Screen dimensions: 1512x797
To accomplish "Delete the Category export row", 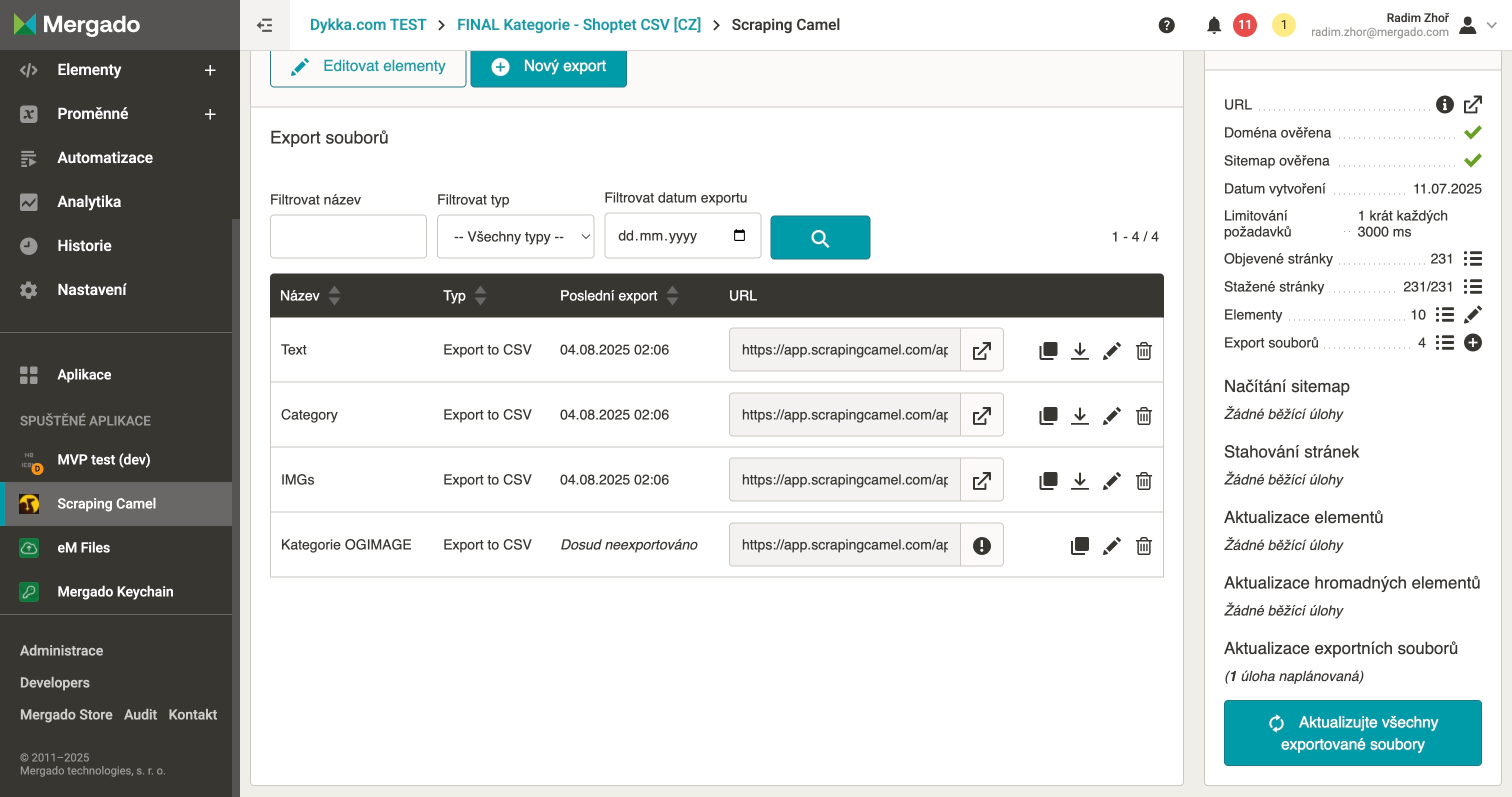I will coord(1143,415).
